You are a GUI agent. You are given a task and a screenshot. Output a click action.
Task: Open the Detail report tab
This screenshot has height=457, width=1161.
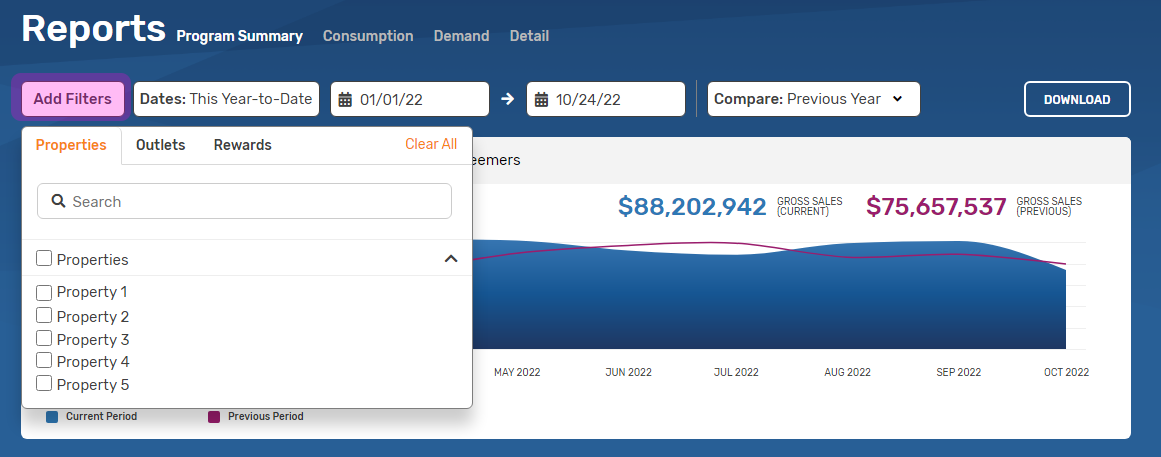point(529,36)
